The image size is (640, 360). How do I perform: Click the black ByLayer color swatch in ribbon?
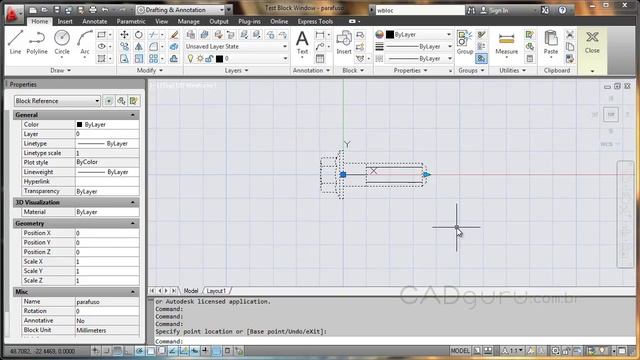click(390, 35)
